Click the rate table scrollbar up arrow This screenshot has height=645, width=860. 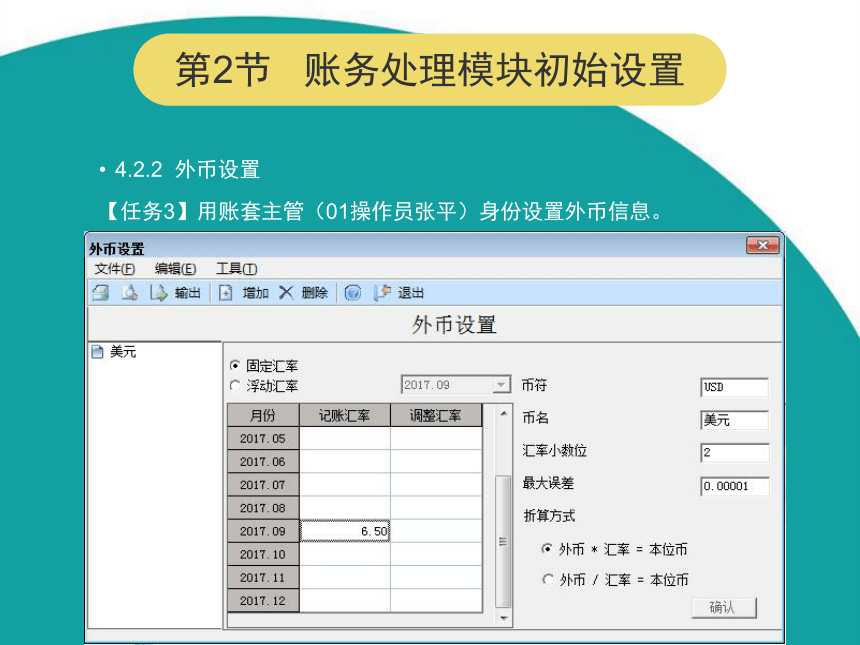503,413
